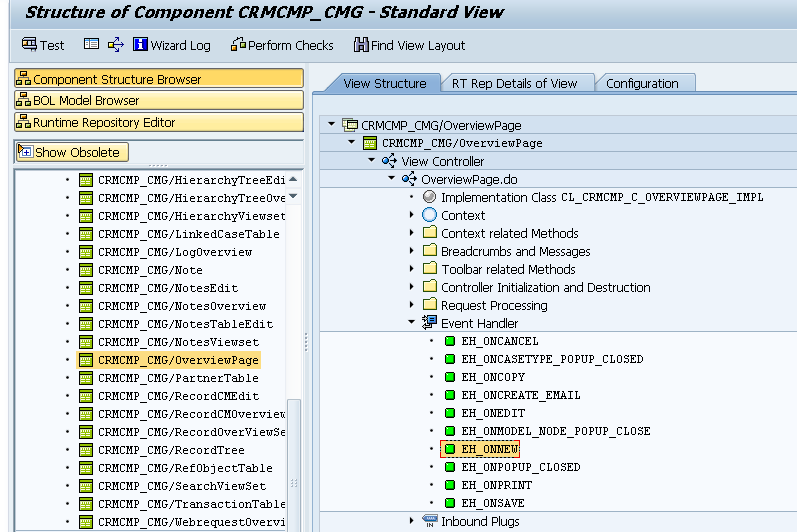Viewport: 797px width, 532px height.
Task: Select EH_ONNEW event handler green icon
Action: [451, 449]
